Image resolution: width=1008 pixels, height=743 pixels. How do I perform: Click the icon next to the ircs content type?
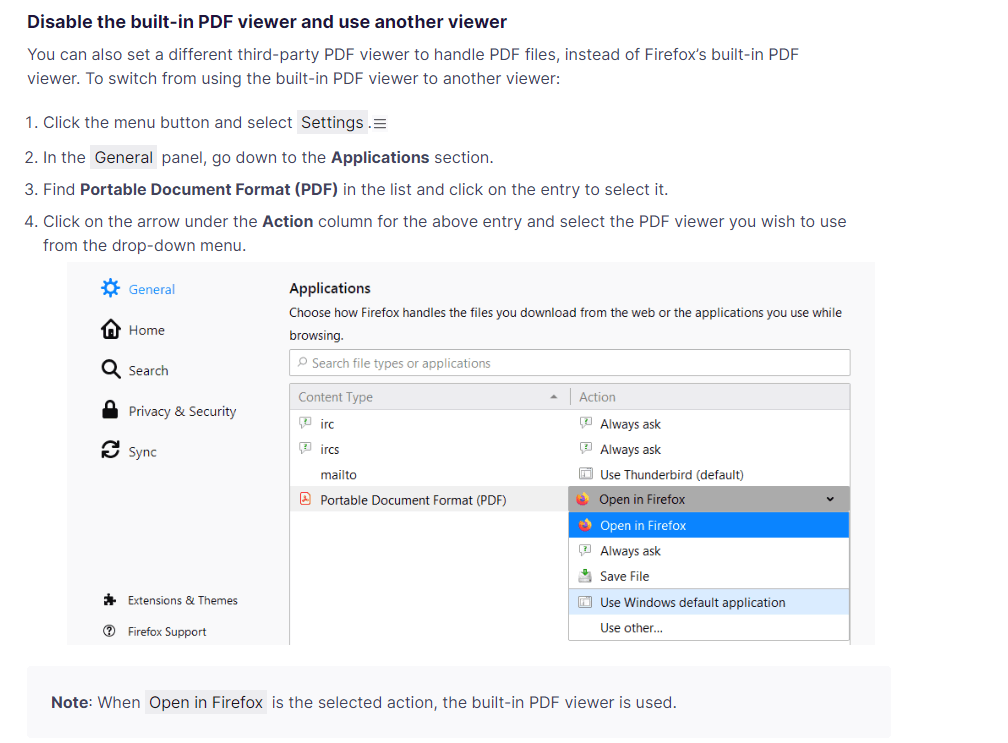(305, 448)
